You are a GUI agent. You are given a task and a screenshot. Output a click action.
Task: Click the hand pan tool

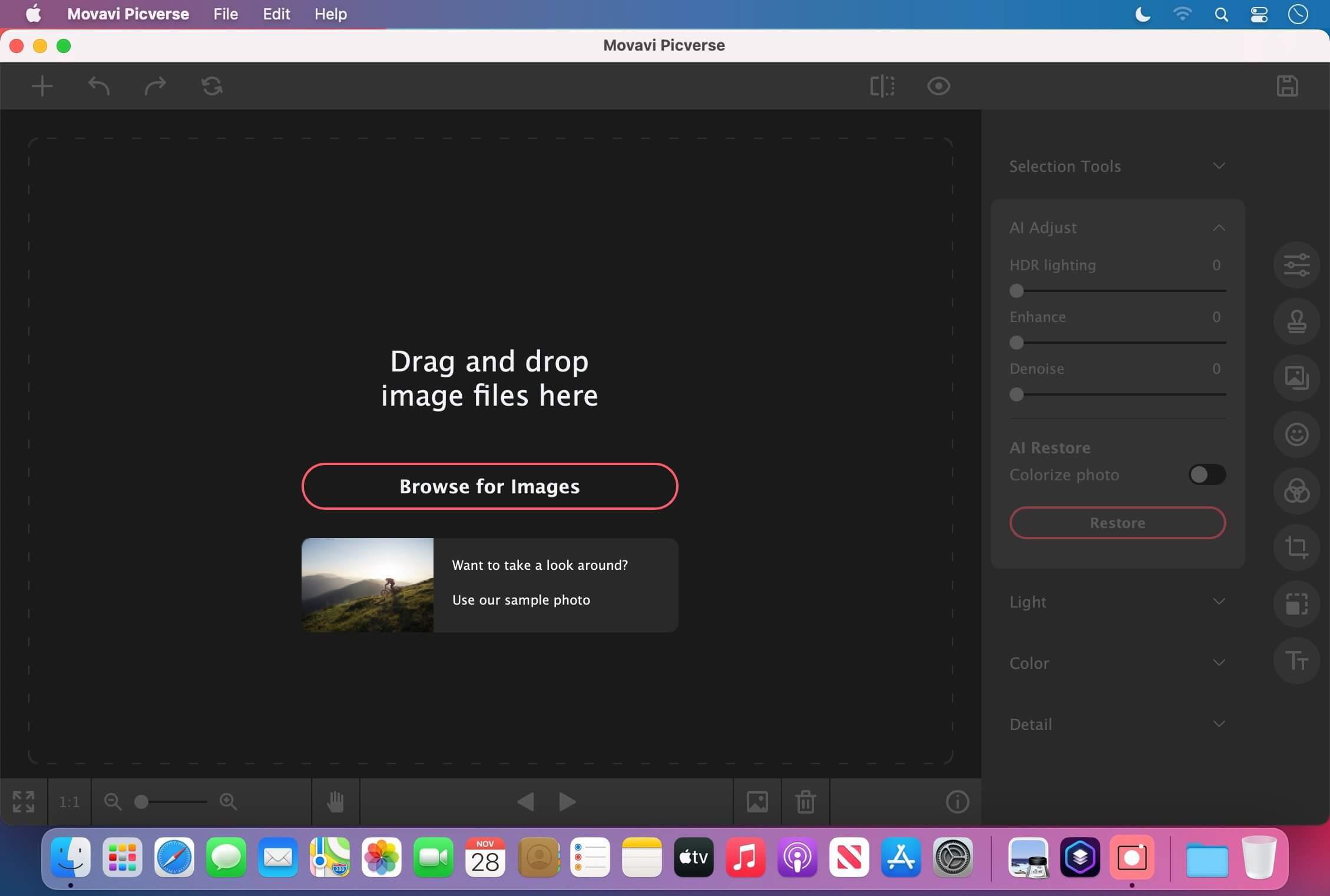(335, 801)
